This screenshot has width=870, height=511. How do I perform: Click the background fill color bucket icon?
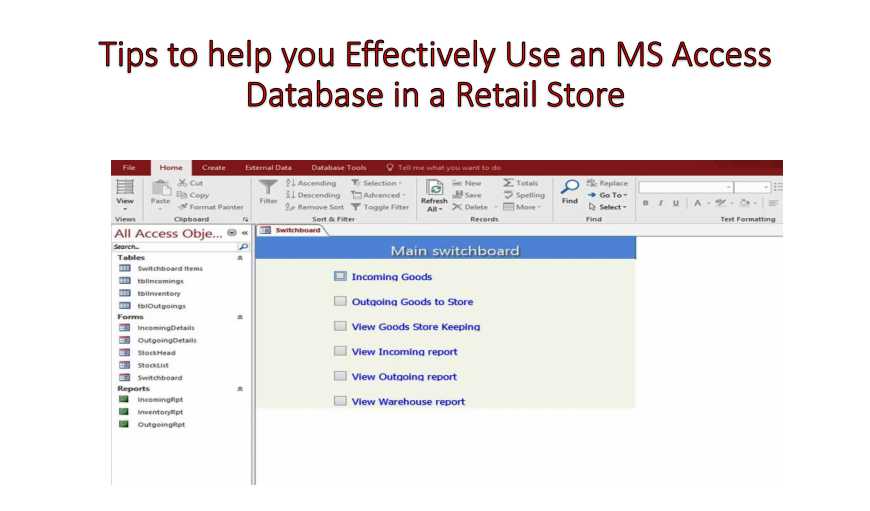tap(745, 203)
